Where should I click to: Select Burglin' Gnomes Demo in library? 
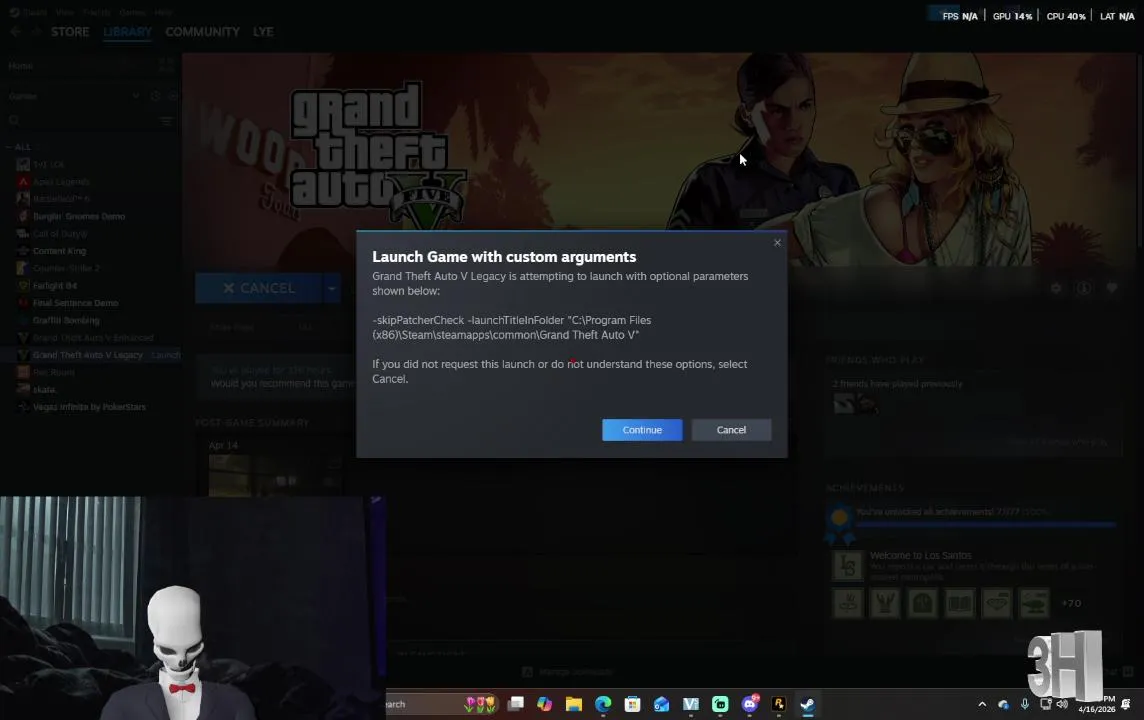click(79, 217)
